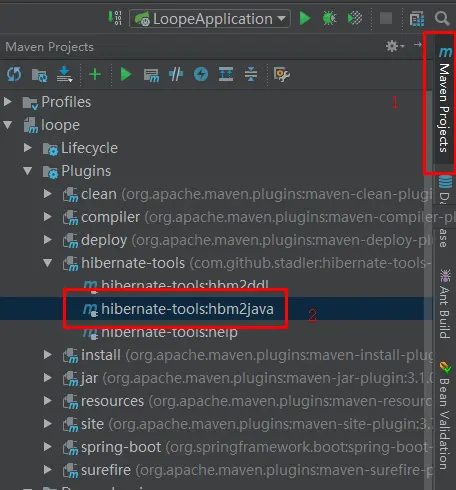Expand the surefire plugin
This screenshot has width=456, height=490.
coord(48,470)
